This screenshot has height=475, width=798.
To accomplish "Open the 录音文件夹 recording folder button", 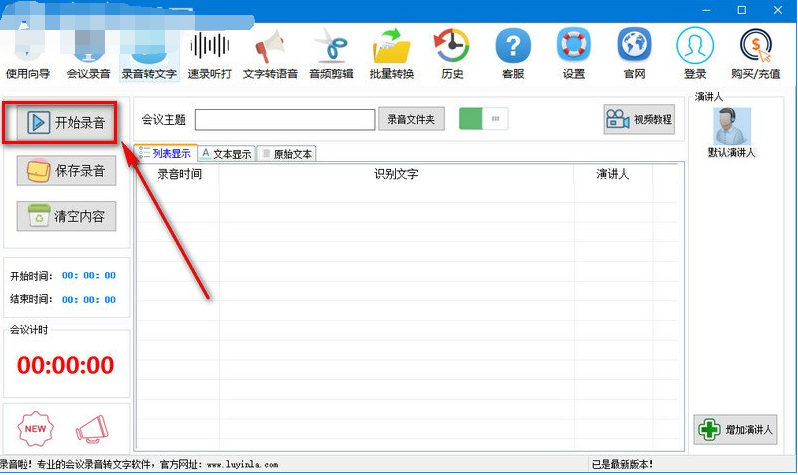I will [411, 119].
